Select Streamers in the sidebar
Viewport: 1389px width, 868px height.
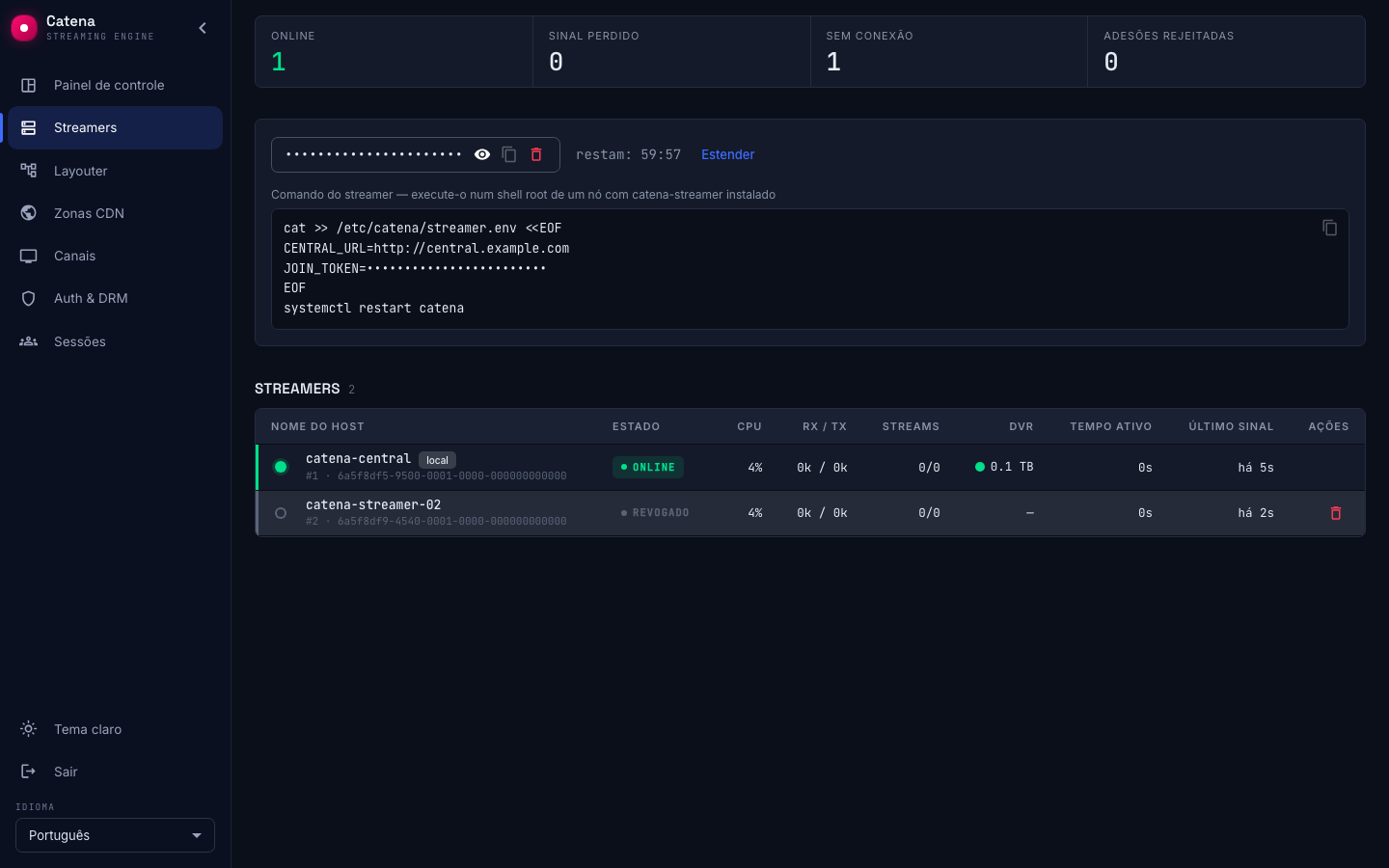click(115, 127)
